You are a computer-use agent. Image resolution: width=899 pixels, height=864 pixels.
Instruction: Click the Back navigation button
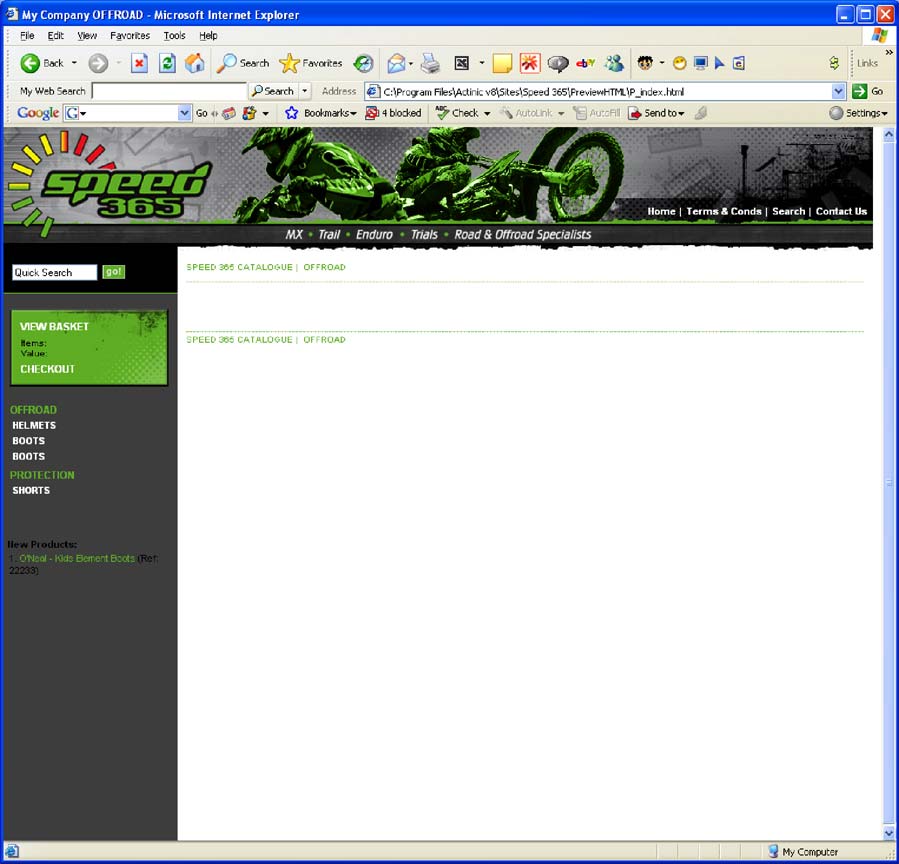coord(42,63)
